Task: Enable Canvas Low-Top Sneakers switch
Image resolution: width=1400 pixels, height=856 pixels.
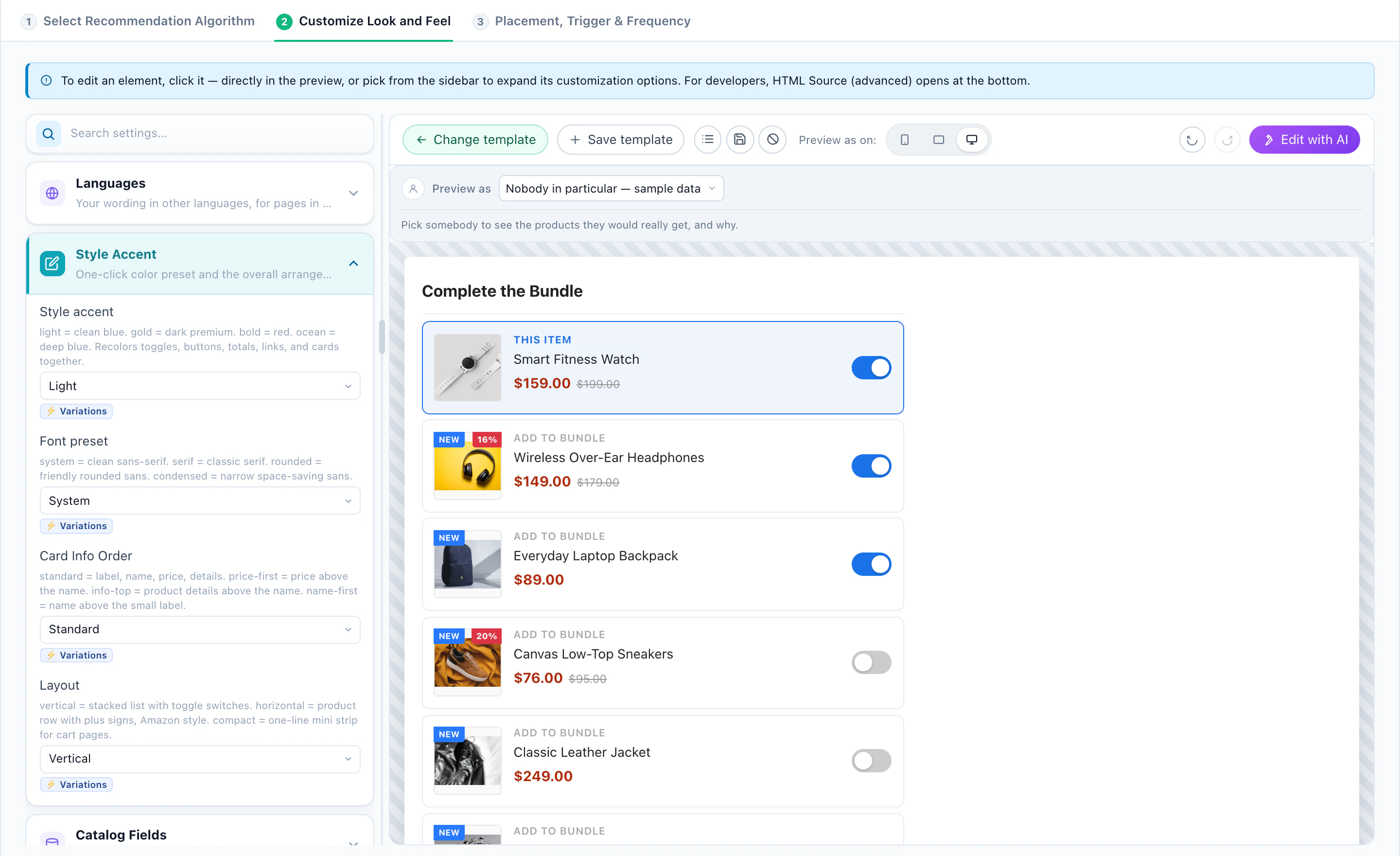Action: [871, 663]
